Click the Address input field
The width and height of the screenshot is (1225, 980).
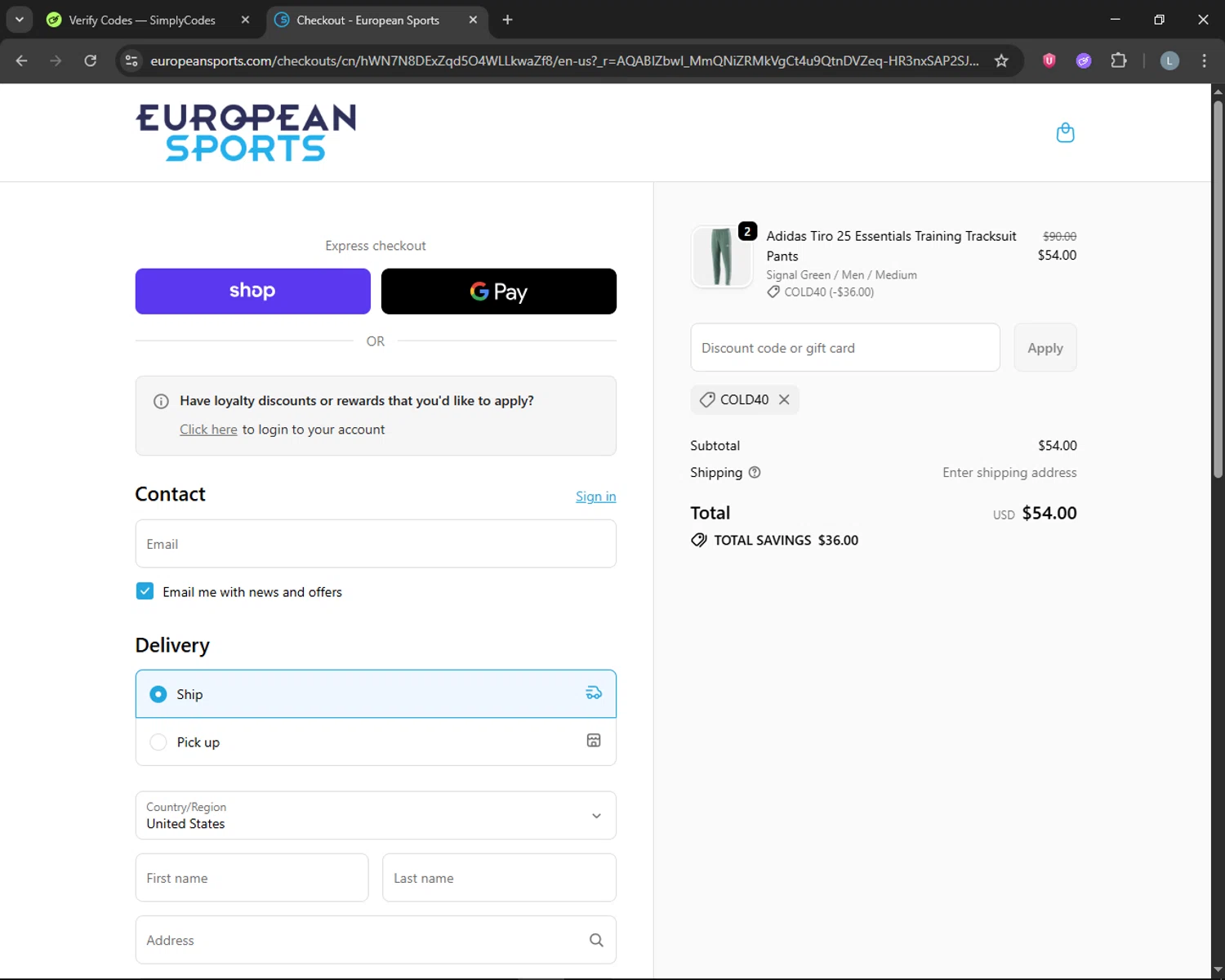click(x=376, y=940)
